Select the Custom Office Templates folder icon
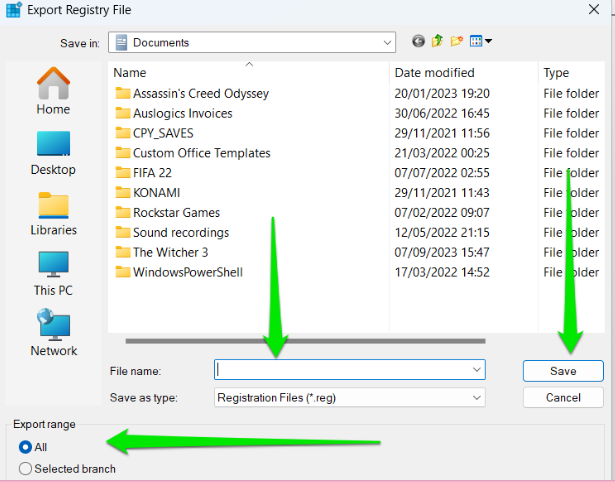This screenshot has width=615, height=483. click(123, 153)
